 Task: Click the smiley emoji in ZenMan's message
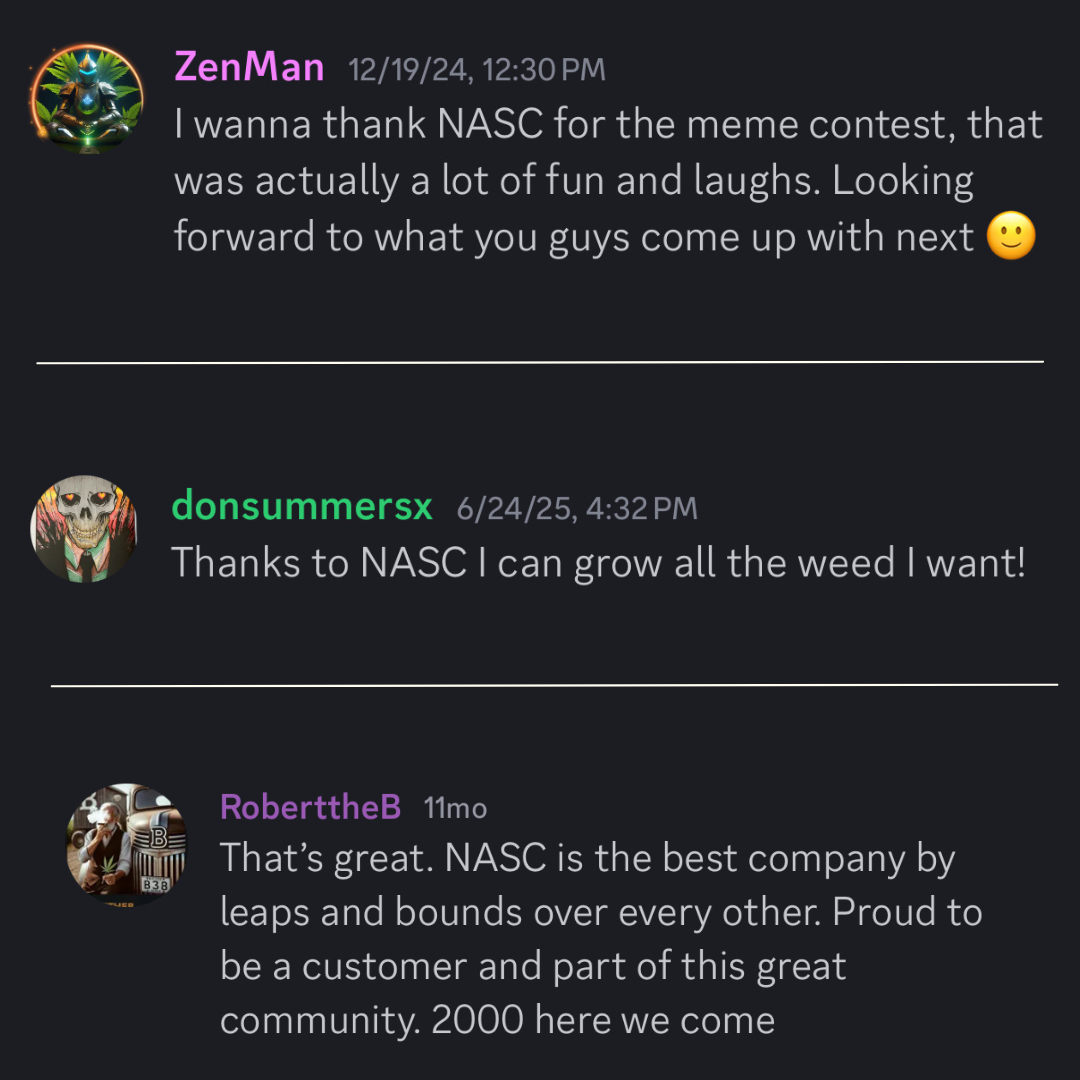coord(1010,236)
